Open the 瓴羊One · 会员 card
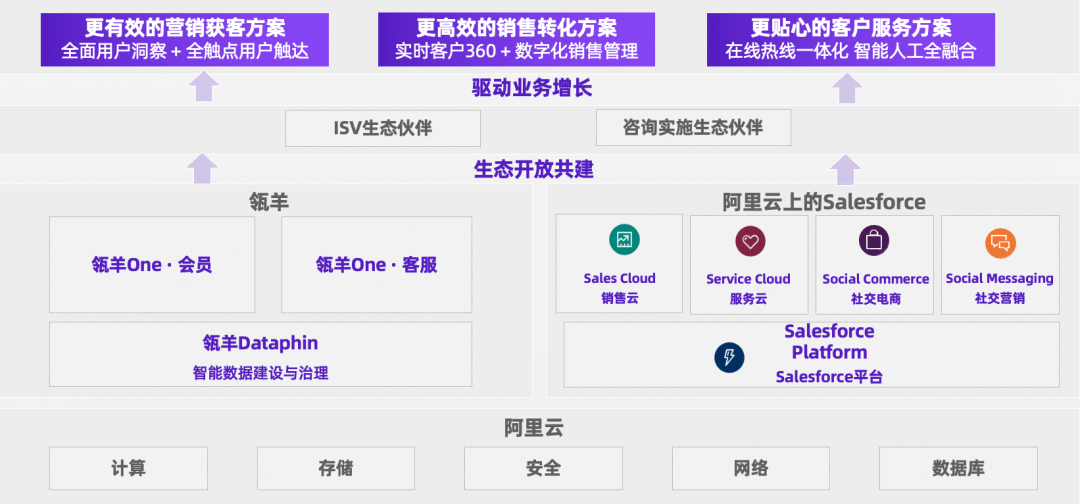The width and height of the screenshot is (1080, 504). (152, 264)
